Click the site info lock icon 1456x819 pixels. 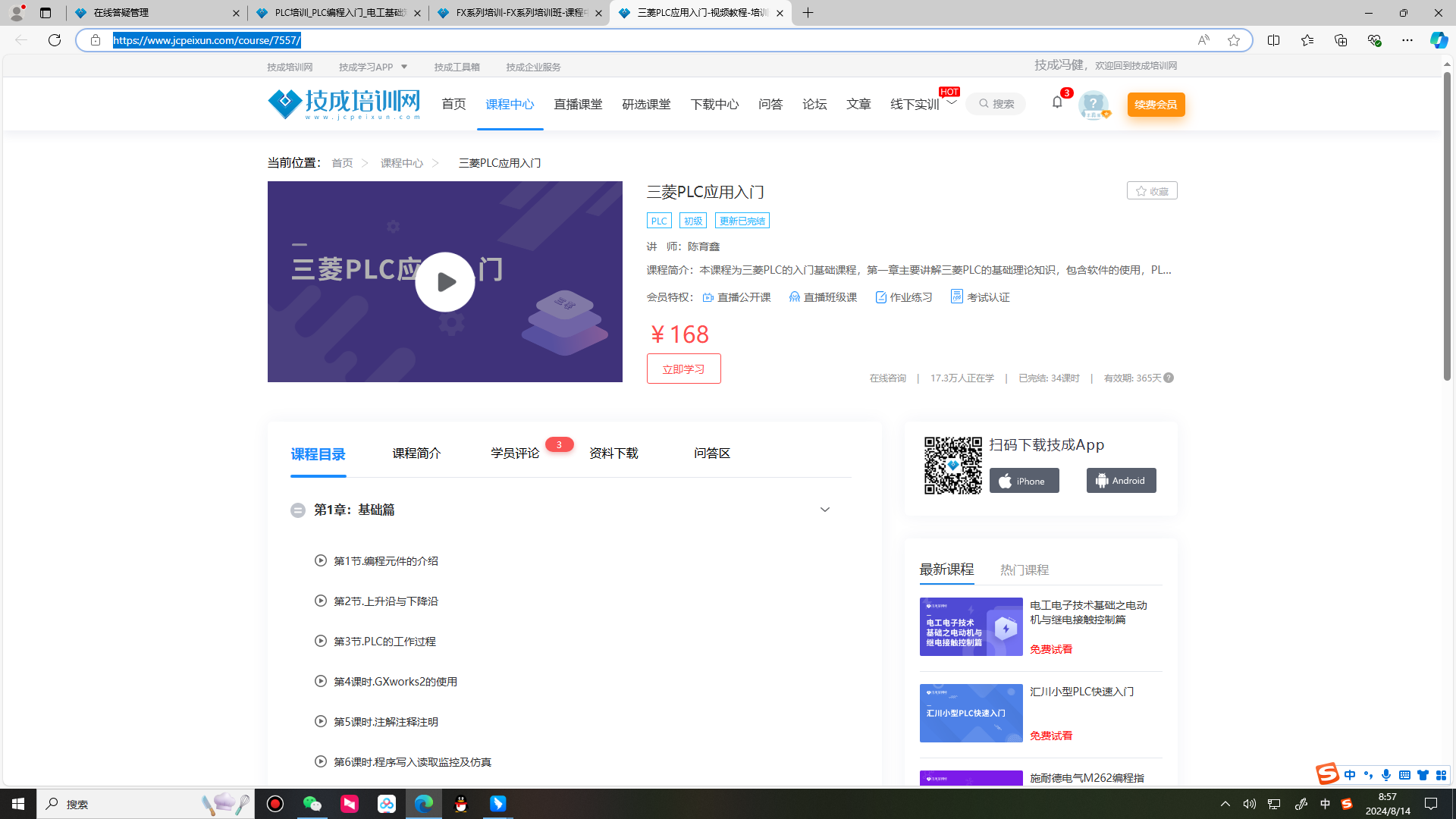click(x=95, y=40)
